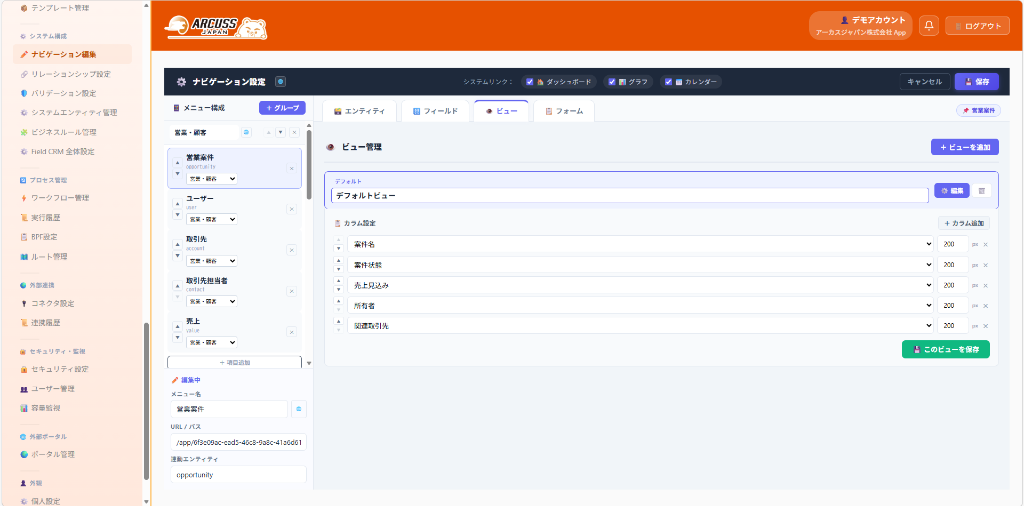Open the 案件状態 column dropdown
The width and height of the screenshot is (1024, 506).
(x=640, y=264)
